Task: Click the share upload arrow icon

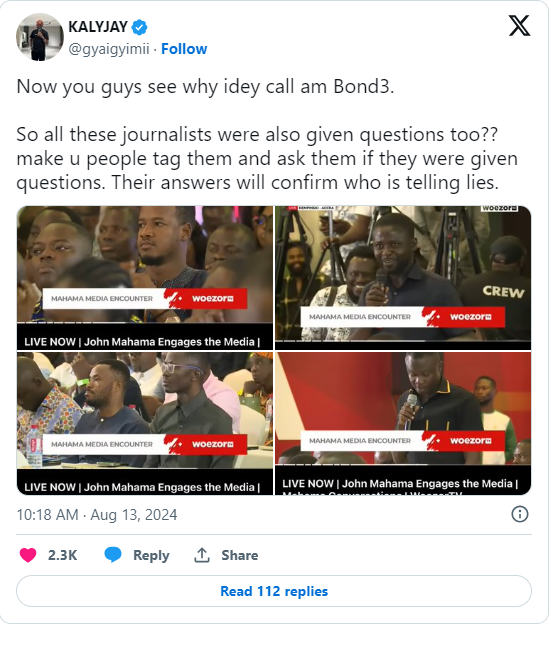Action: coord(202,555)
